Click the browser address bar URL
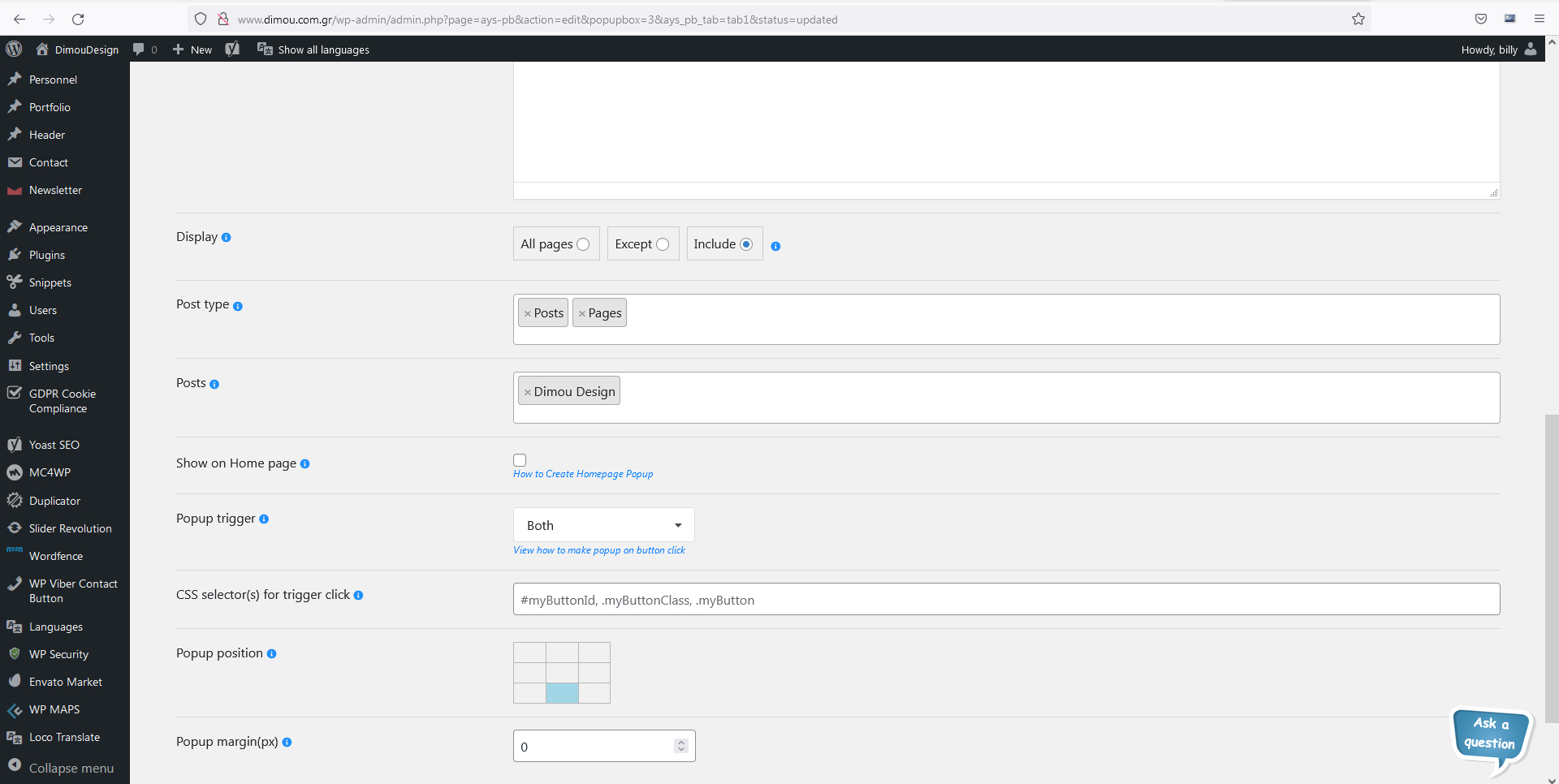 (538, 19)
